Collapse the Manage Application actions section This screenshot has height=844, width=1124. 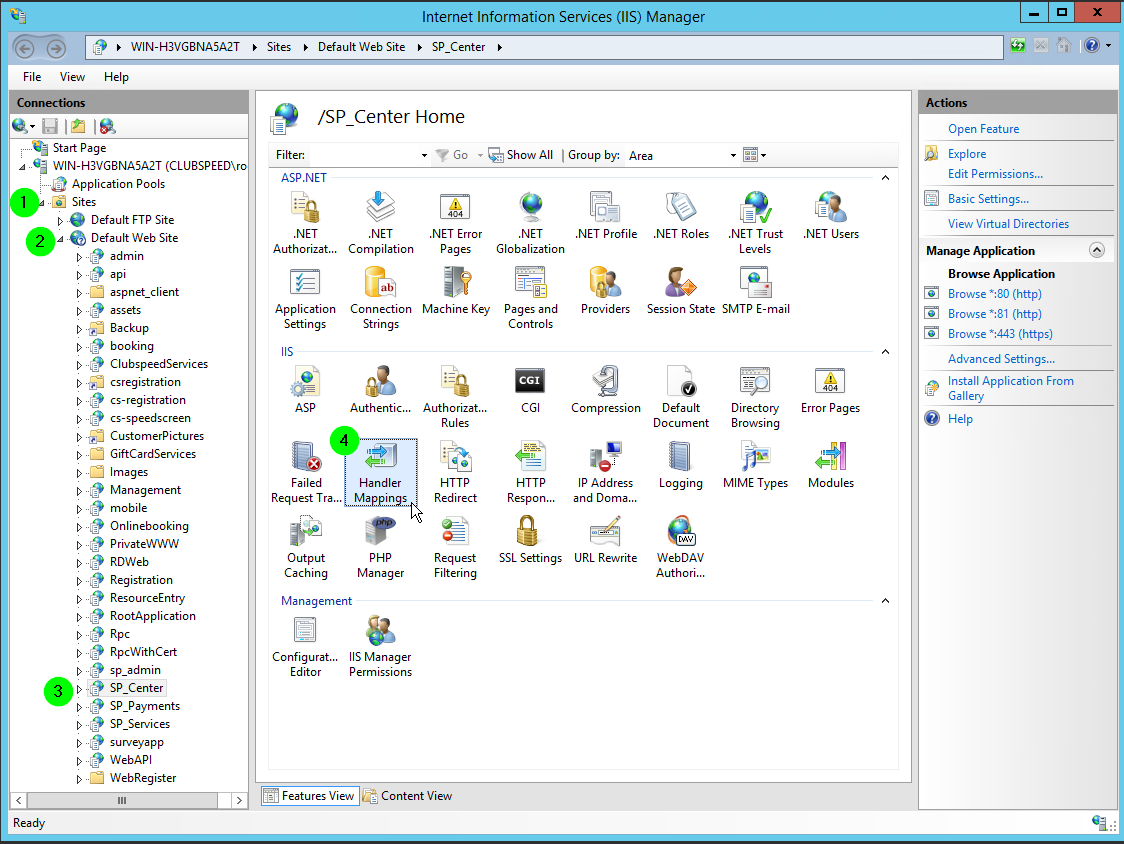click(1097, 250)
